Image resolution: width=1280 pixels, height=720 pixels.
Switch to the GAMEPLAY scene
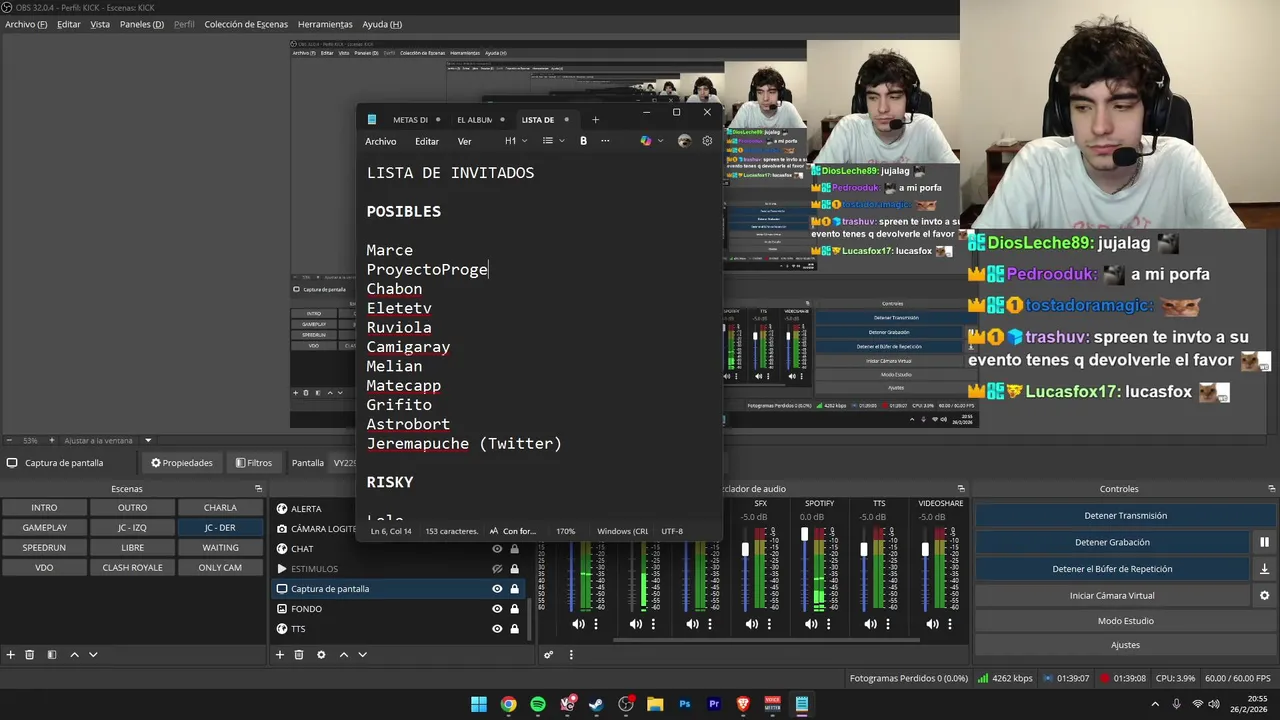(x=45, y=528)
